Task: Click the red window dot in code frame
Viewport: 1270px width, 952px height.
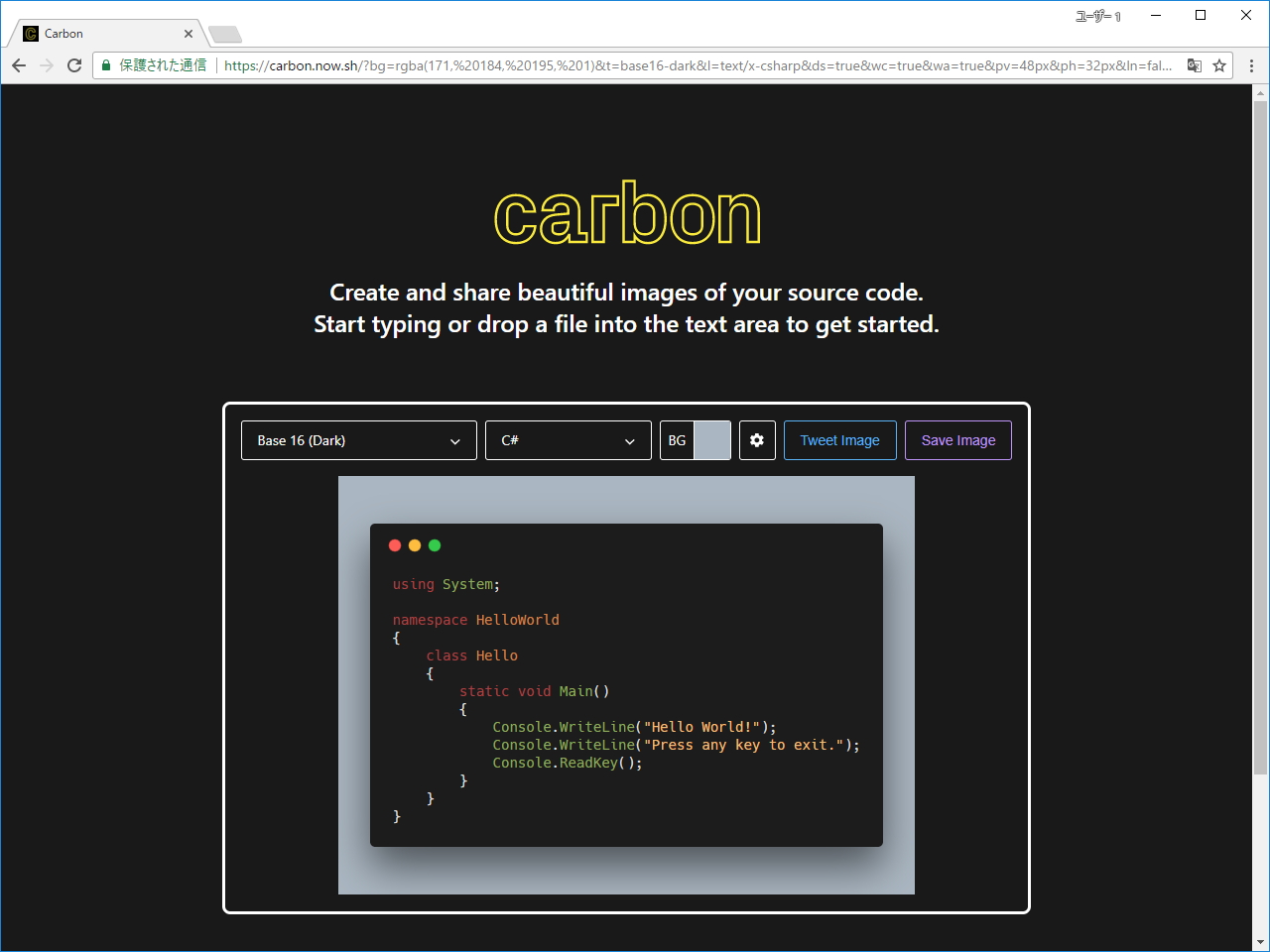Action: pos(395,545)
